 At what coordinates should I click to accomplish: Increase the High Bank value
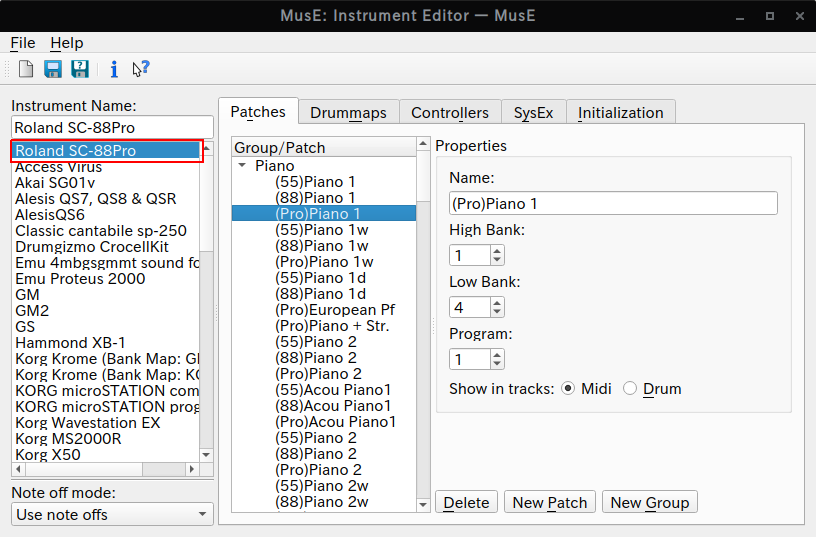[x=497, y=251]
